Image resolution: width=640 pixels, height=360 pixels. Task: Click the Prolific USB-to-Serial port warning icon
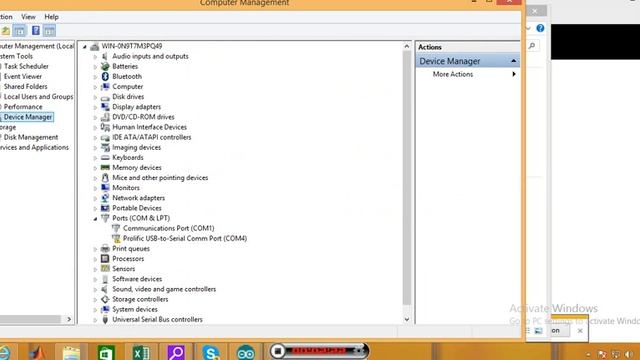point(116,238)
